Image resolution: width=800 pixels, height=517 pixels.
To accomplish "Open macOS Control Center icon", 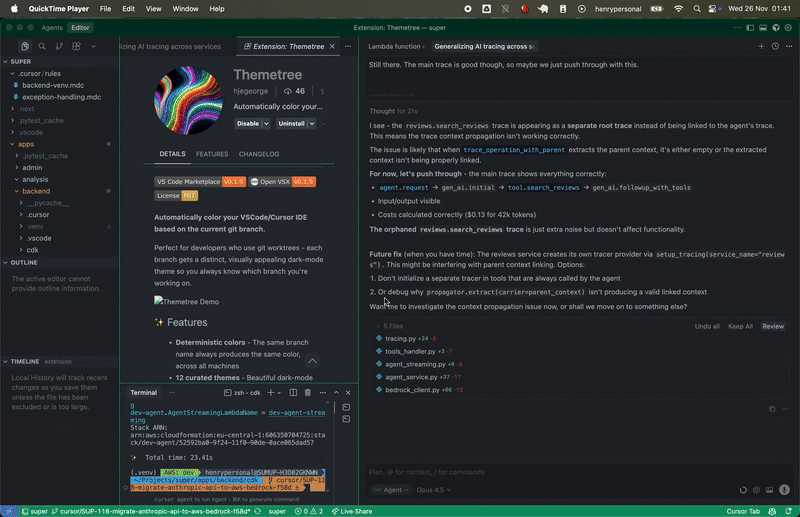I will [x=712, y=9].
